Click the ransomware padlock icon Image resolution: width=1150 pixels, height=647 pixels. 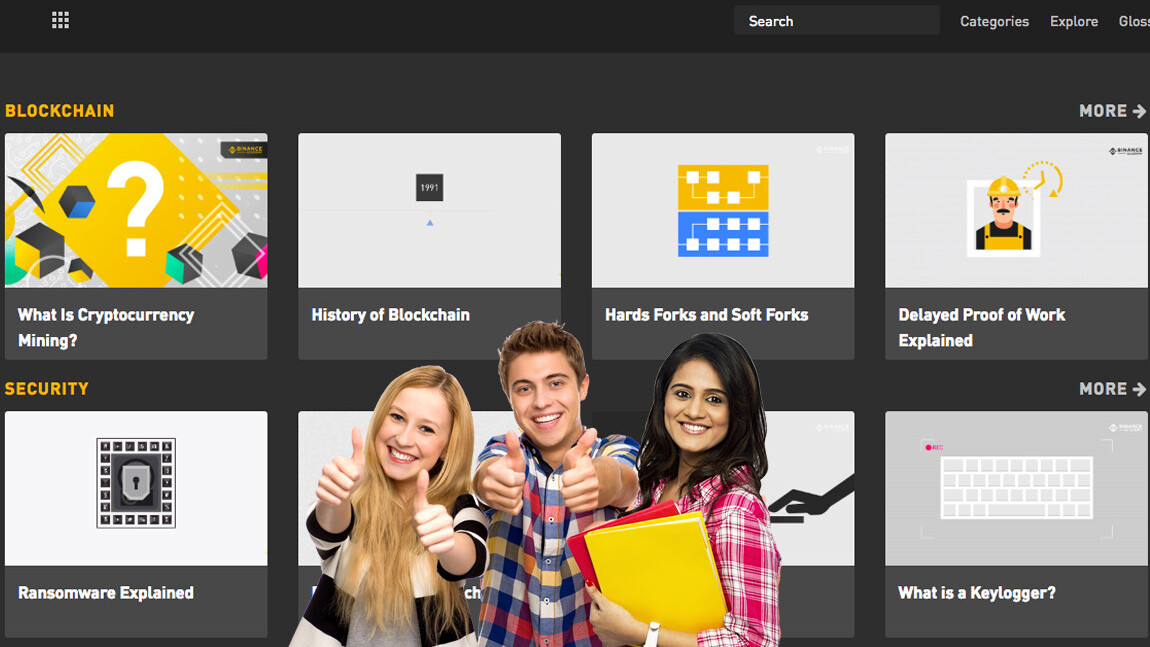(136, 483)
